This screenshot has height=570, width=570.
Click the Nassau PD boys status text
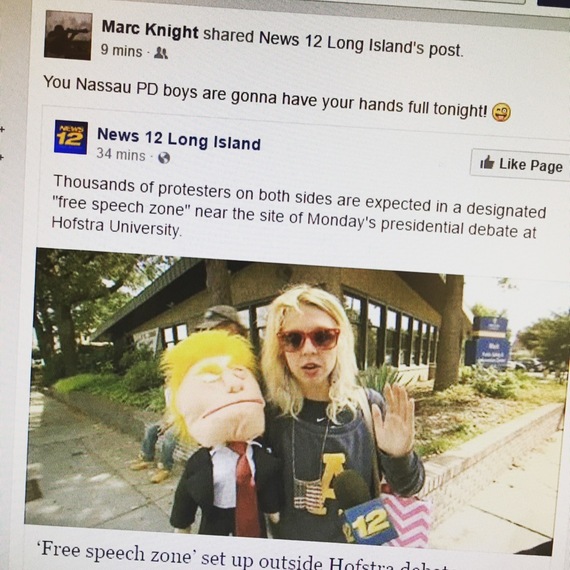coord(265,96)
